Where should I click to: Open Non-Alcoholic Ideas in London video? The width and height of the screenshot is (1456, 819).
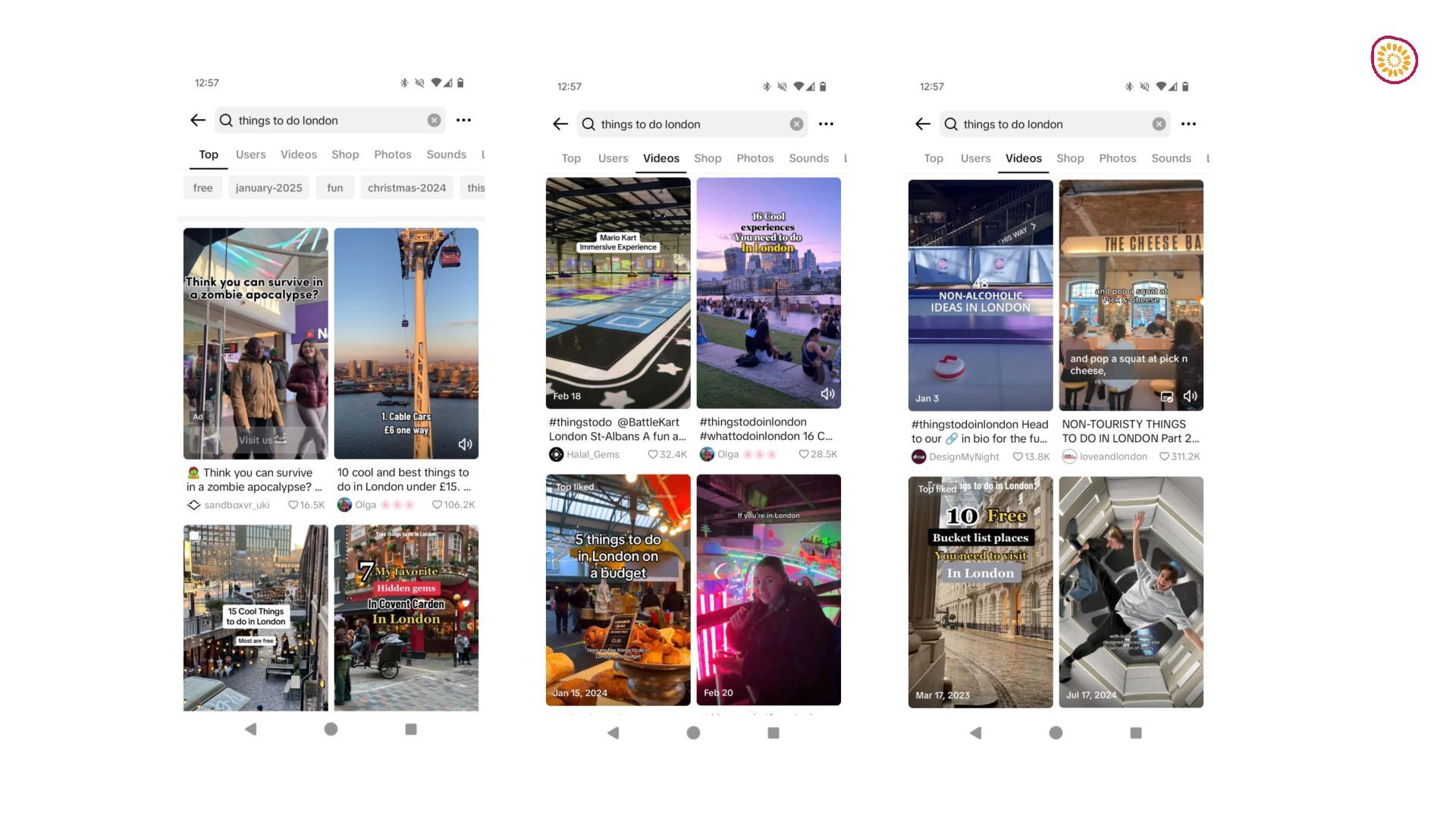(x=981, y=295)
